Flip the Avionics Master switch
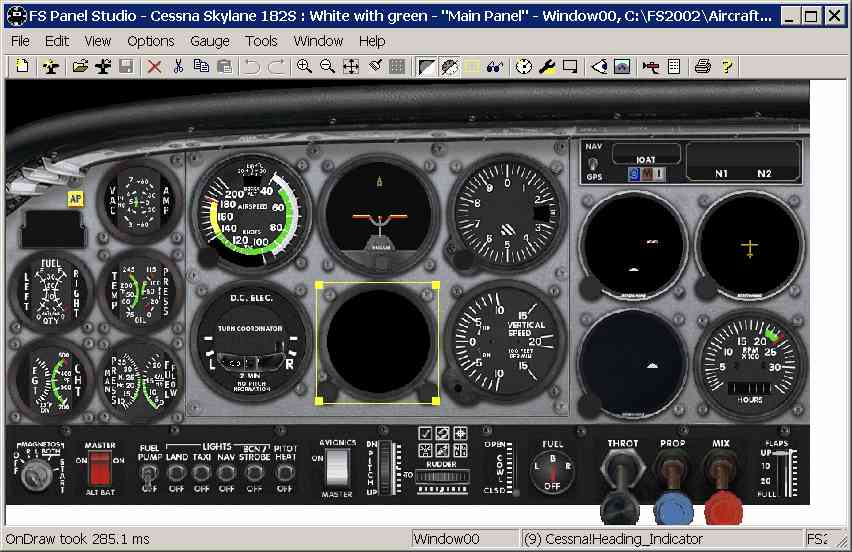 [x=337, y=468]
